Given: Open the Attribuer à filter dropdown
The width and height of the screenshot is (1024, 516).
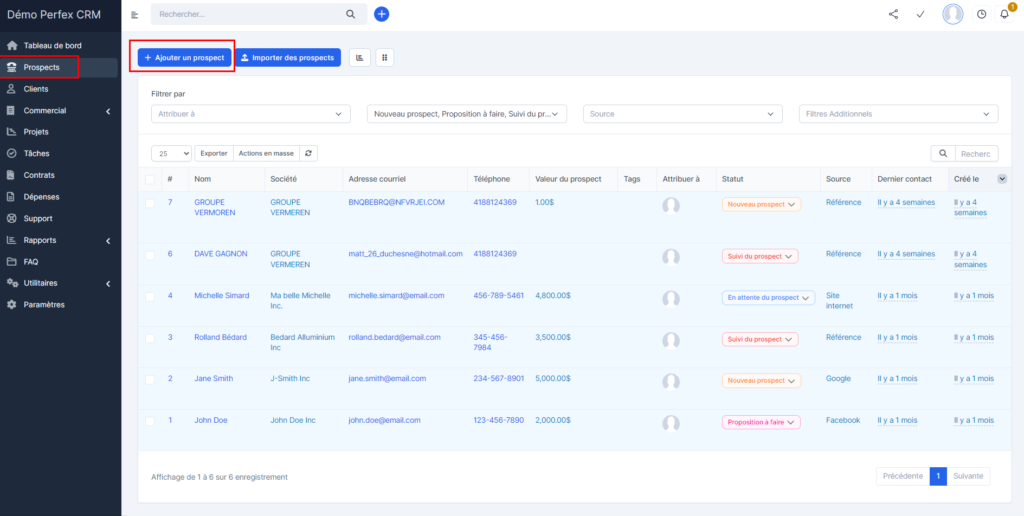Looking at the screenshot, I should point(251,114).
